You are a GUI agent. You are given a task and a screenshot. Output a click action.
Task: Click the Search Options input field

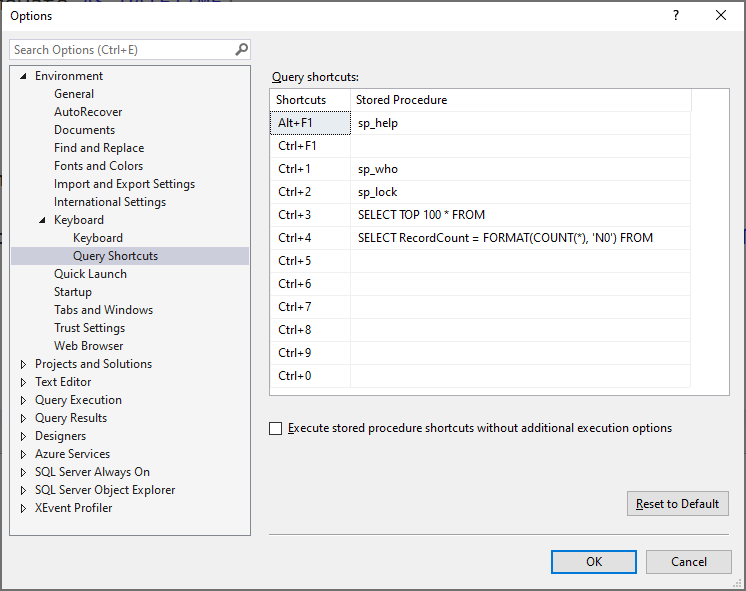123,49
